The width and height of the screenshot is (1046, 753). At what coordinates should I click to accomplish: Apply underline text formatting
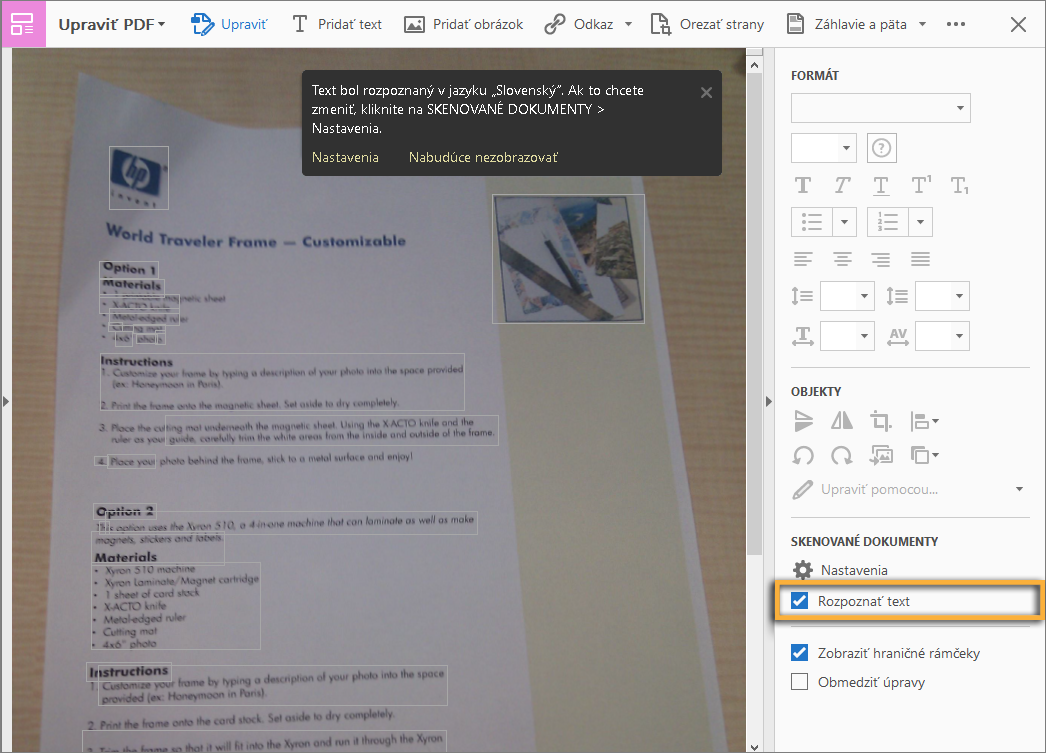(881, 185)
